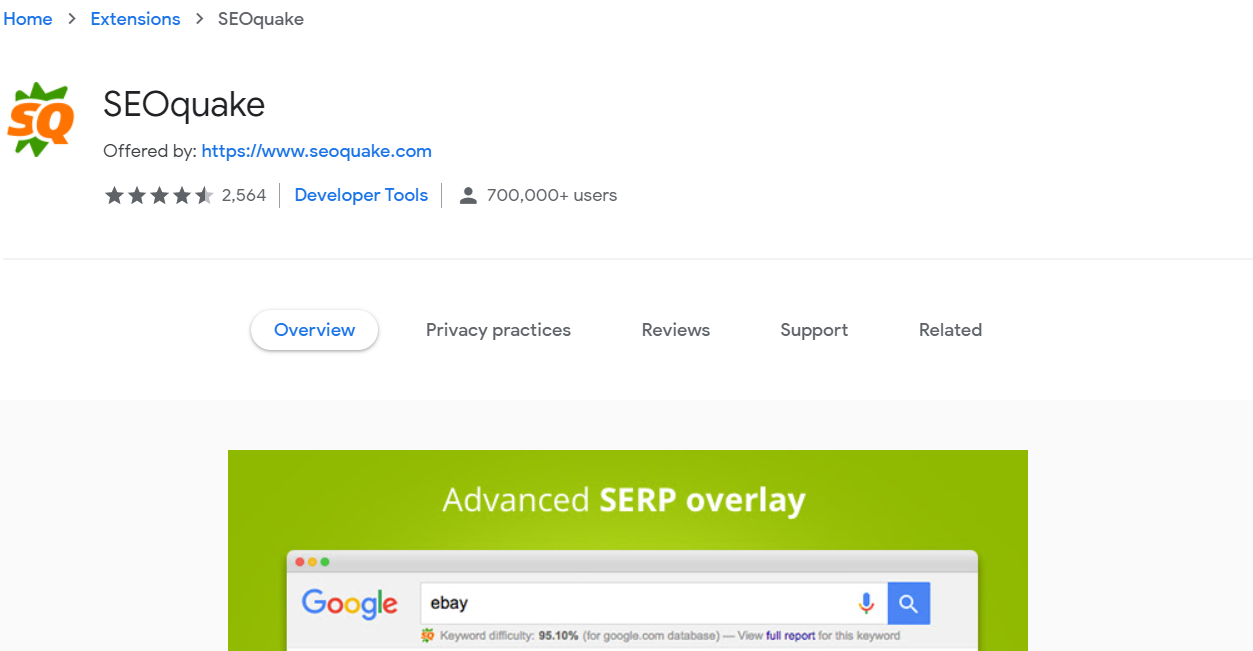Click the Google logo in the preview
The image size is (1253, 651).
tap(350, 604)
